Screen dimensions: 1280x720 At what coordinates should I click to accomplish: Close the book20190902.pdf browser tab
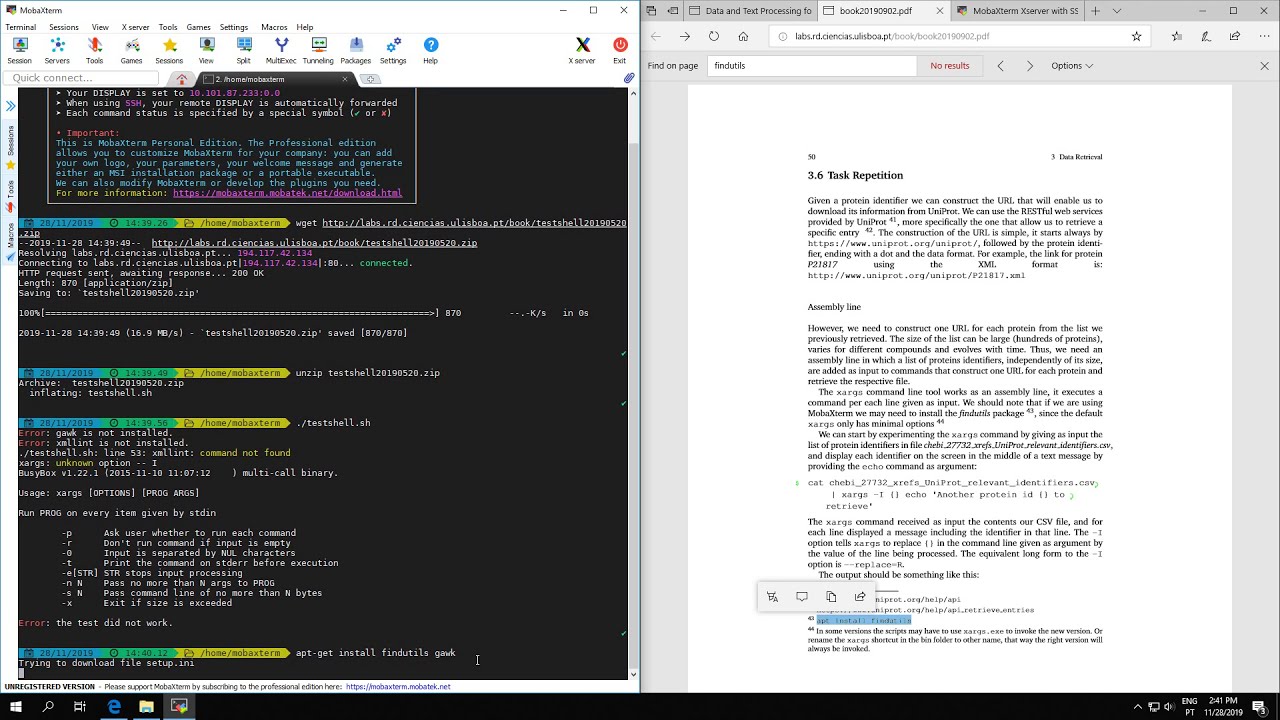[939, 11]
